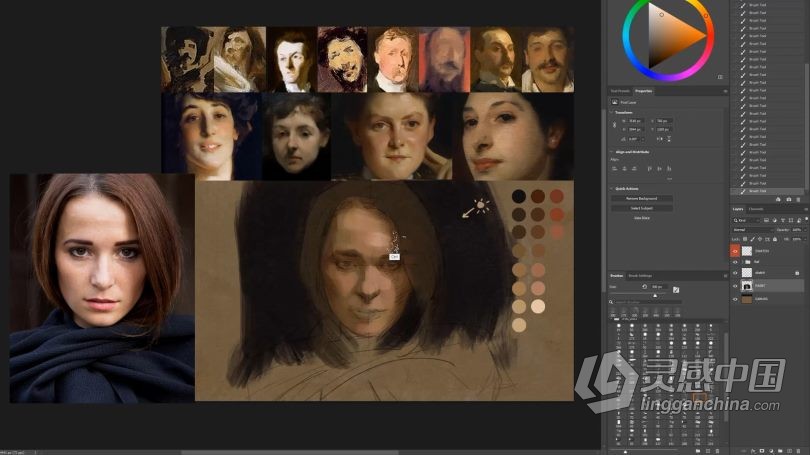Image resolution: width=810 pixels, height=455 pixels.
Task: Click the magnifier search icon in Brushes panel
Action: pos(611,302)
